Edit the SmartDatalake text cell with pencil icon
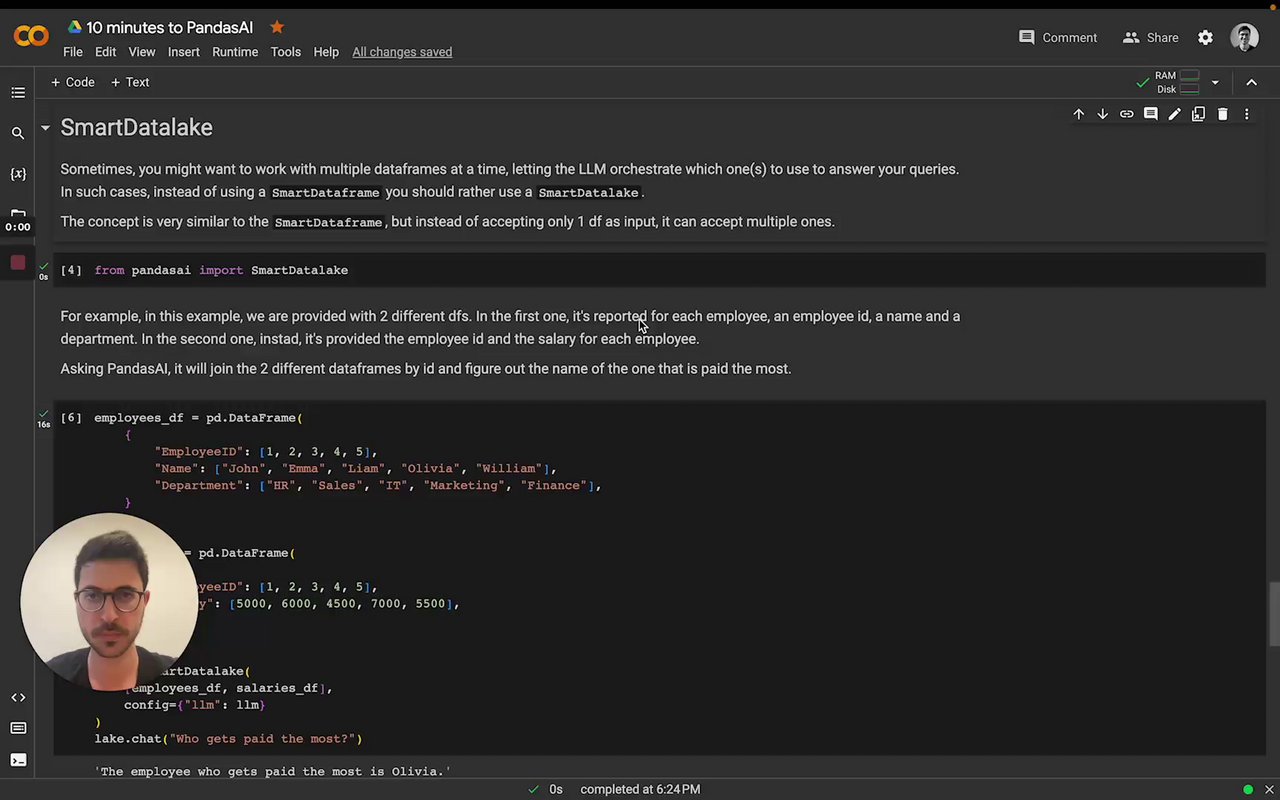Viewport: 1280px width, 800px height. [1174, 114]
